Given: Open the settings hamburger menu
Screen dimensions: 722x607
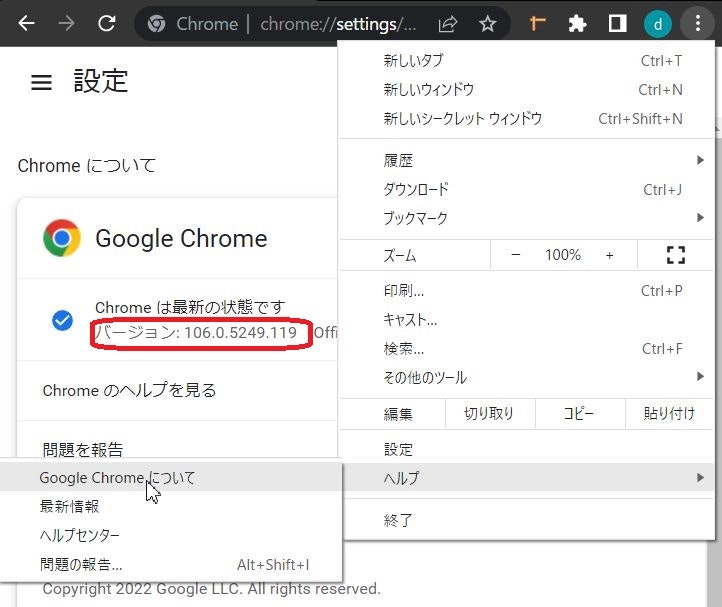Looking at the screenshot, I should (x=41, y=82).
